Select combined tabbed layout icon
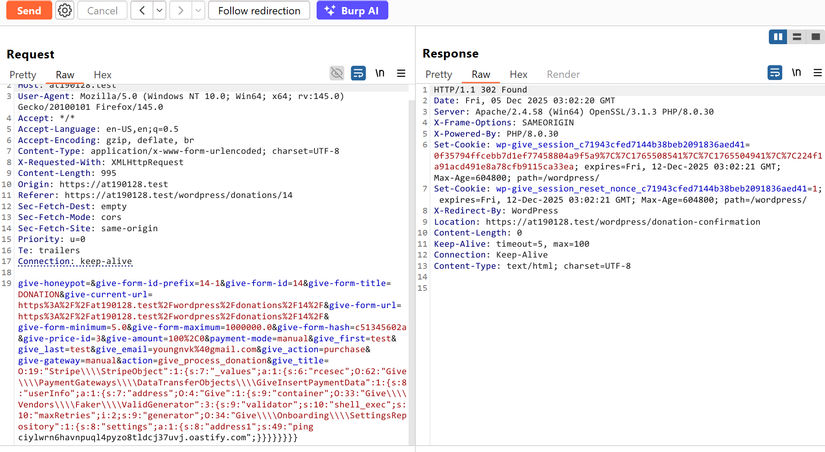 tap(816, 37)
